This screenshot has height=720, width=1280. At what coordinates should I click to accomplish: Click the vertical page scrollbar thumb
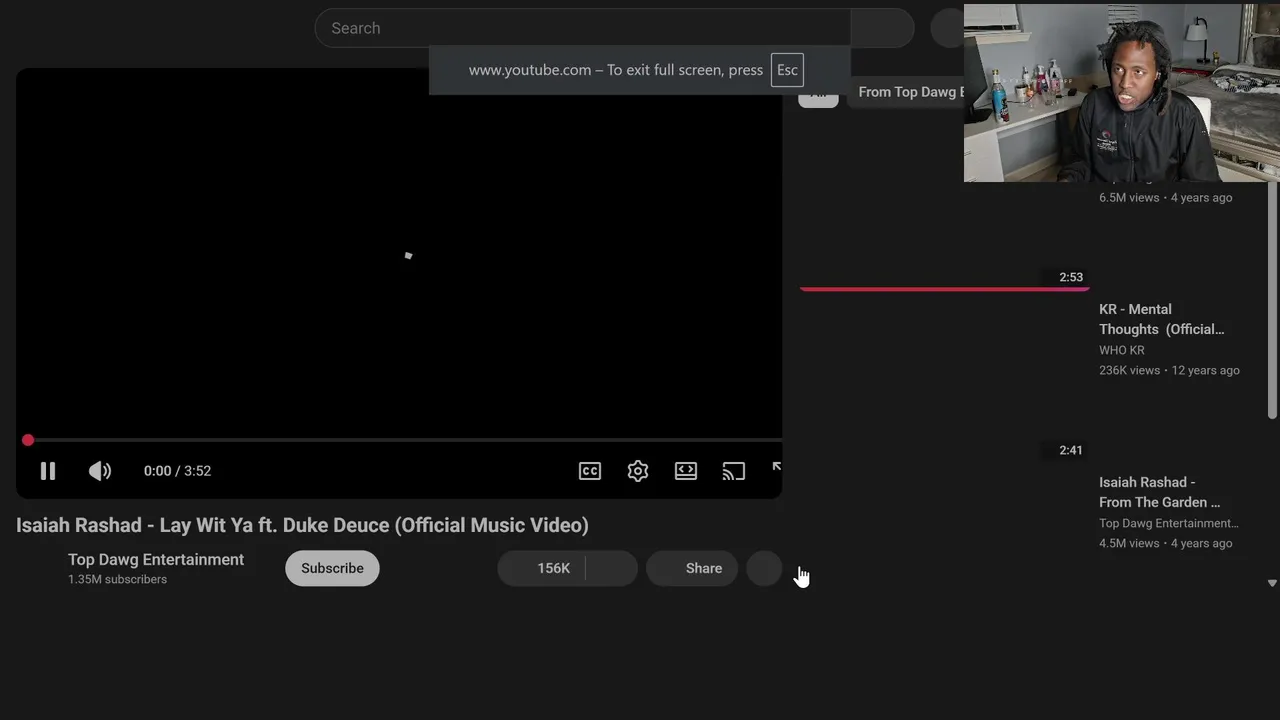[x=1272, y=300]
